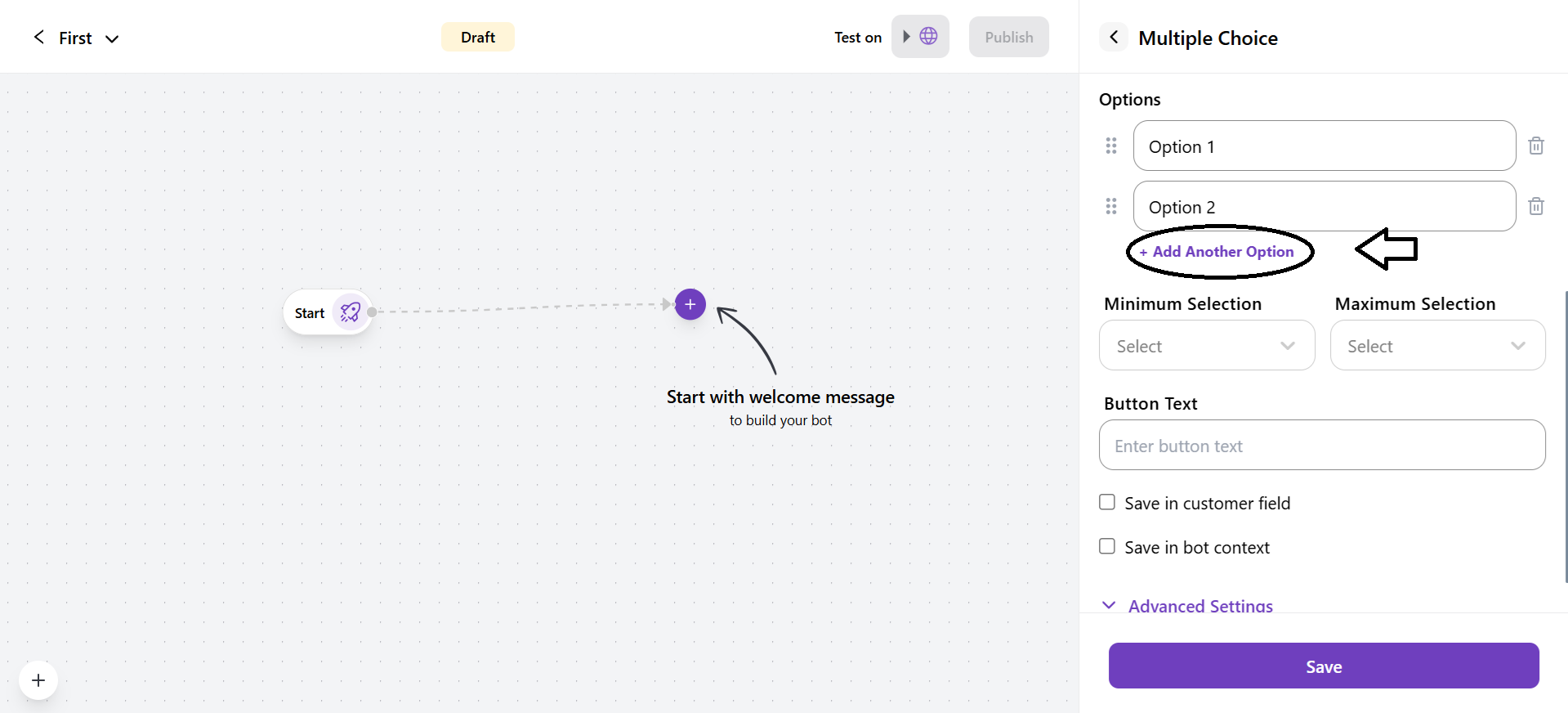Open the Minimum Selection dropdown

click(1206, 346)
